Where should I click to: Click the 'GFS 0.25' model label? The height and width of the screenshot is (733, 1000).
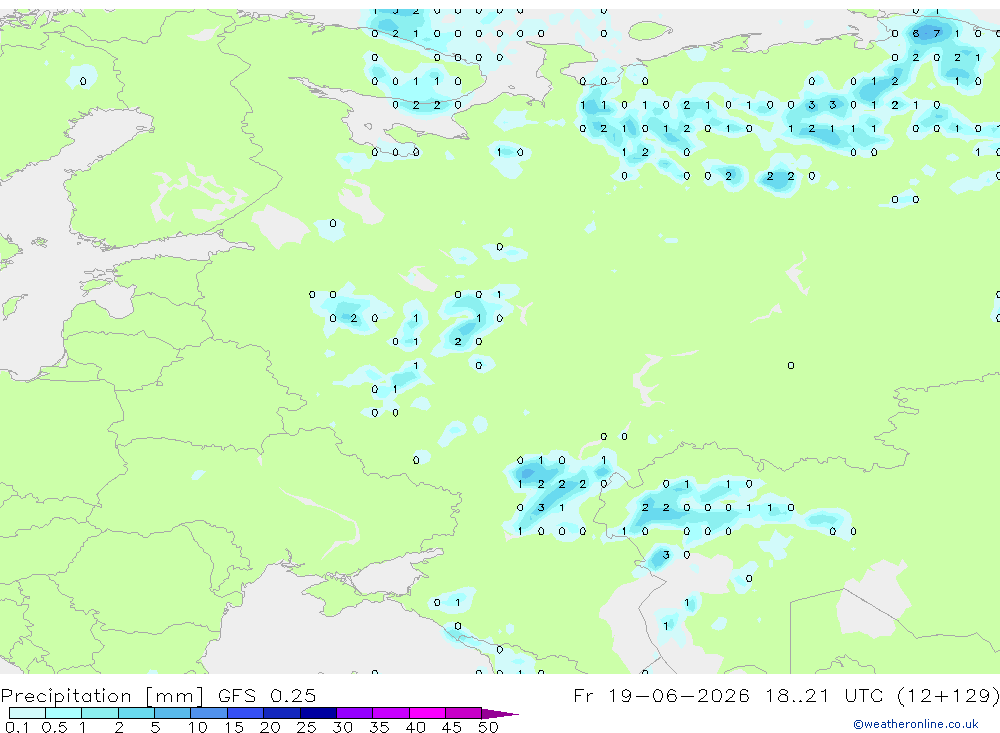[267, 695]
